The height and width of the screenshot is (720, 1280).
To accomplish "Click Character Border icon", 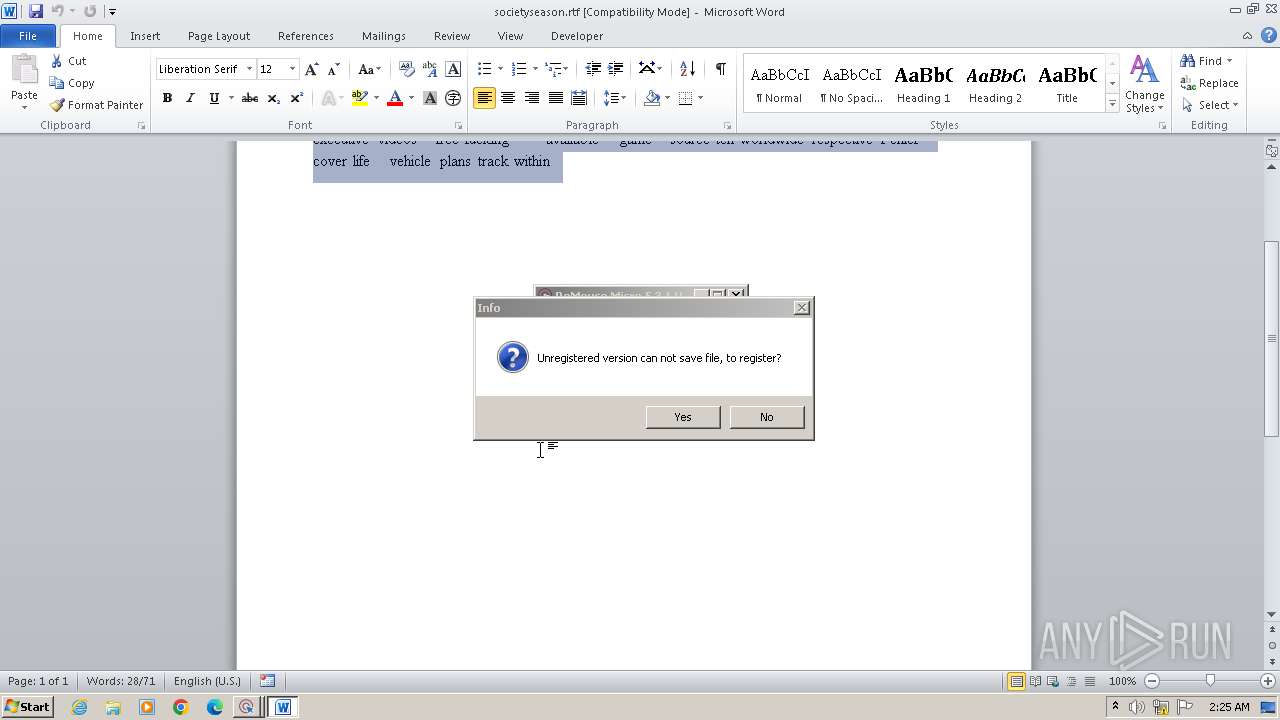I will [x=453, y=69].
